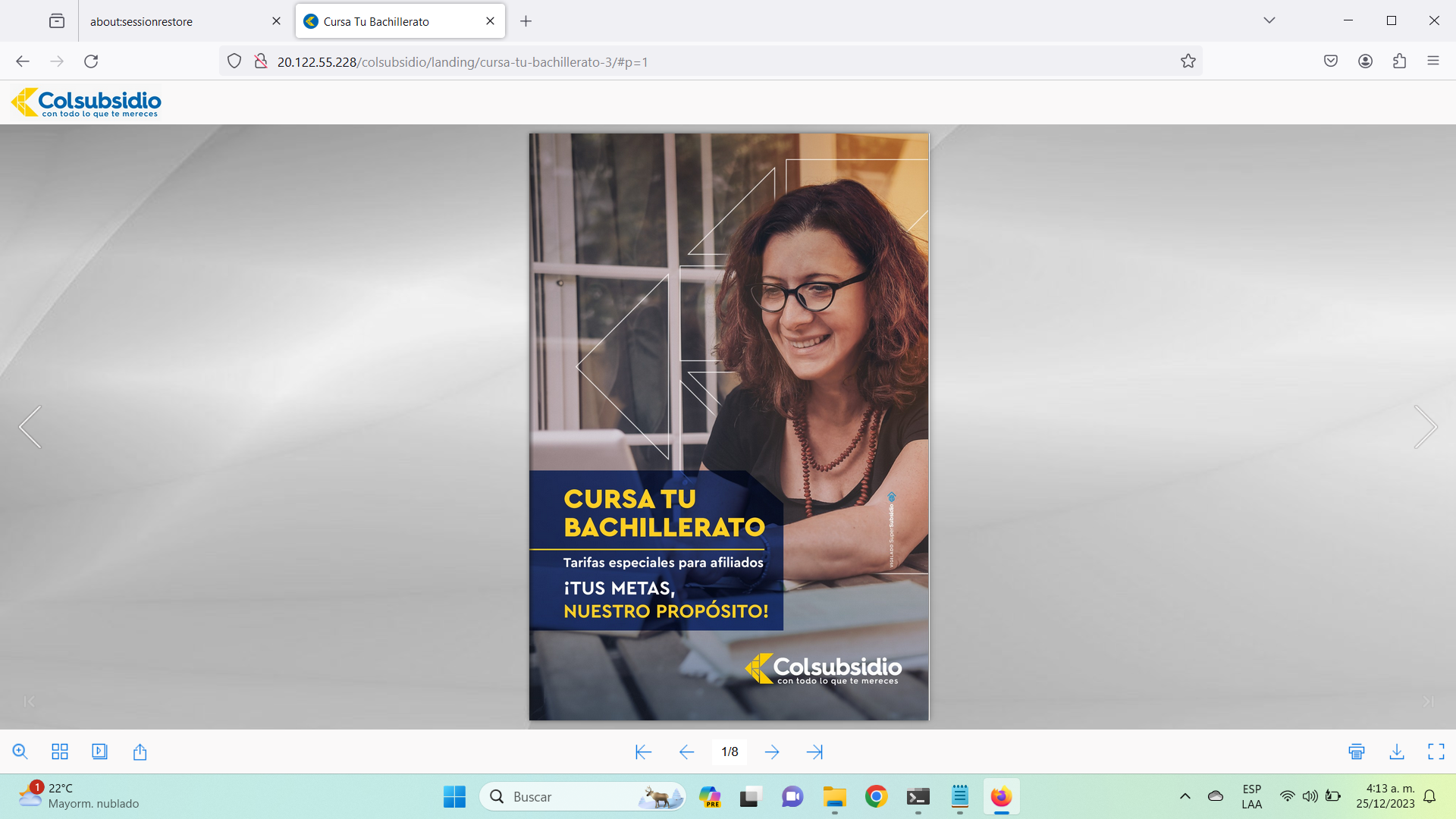This screenshot has height=819, width=1456.
Task: Click the zoom in magnifier icon
Action: click(20, 752)
